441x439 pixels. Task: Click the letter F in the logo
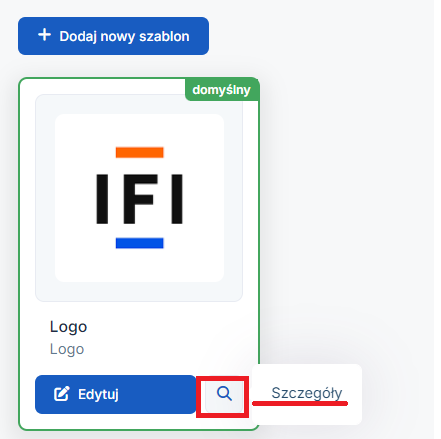click(x=140, y=199)
